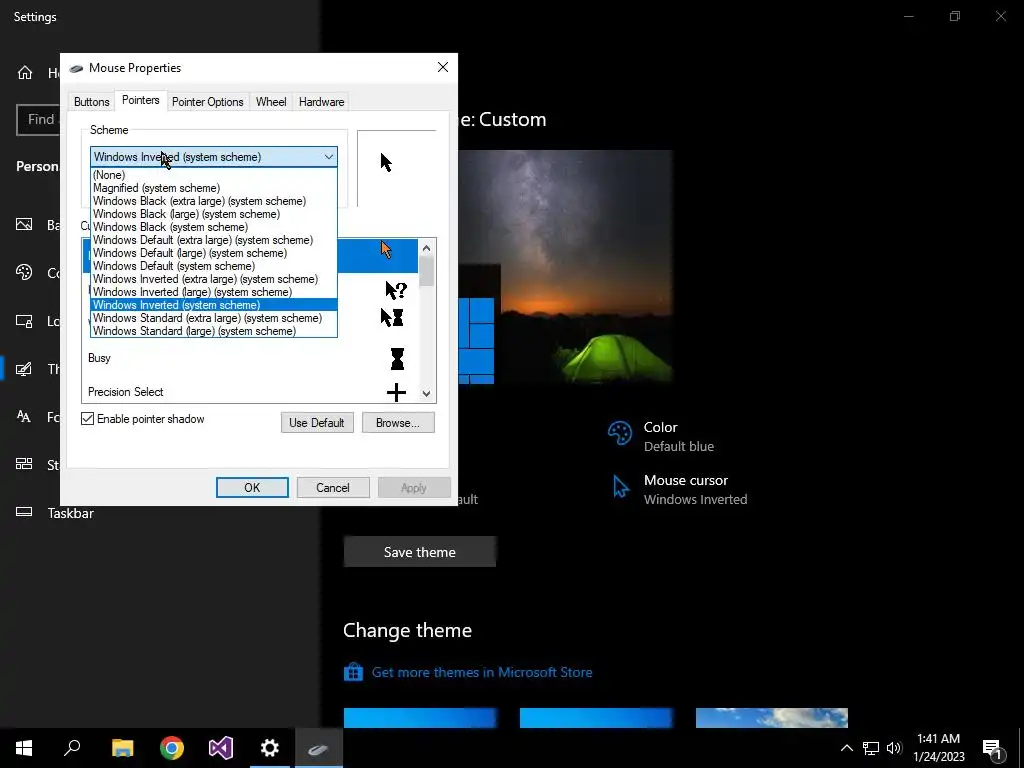Open Taskbar settings in sidebar

pos(71,513)
